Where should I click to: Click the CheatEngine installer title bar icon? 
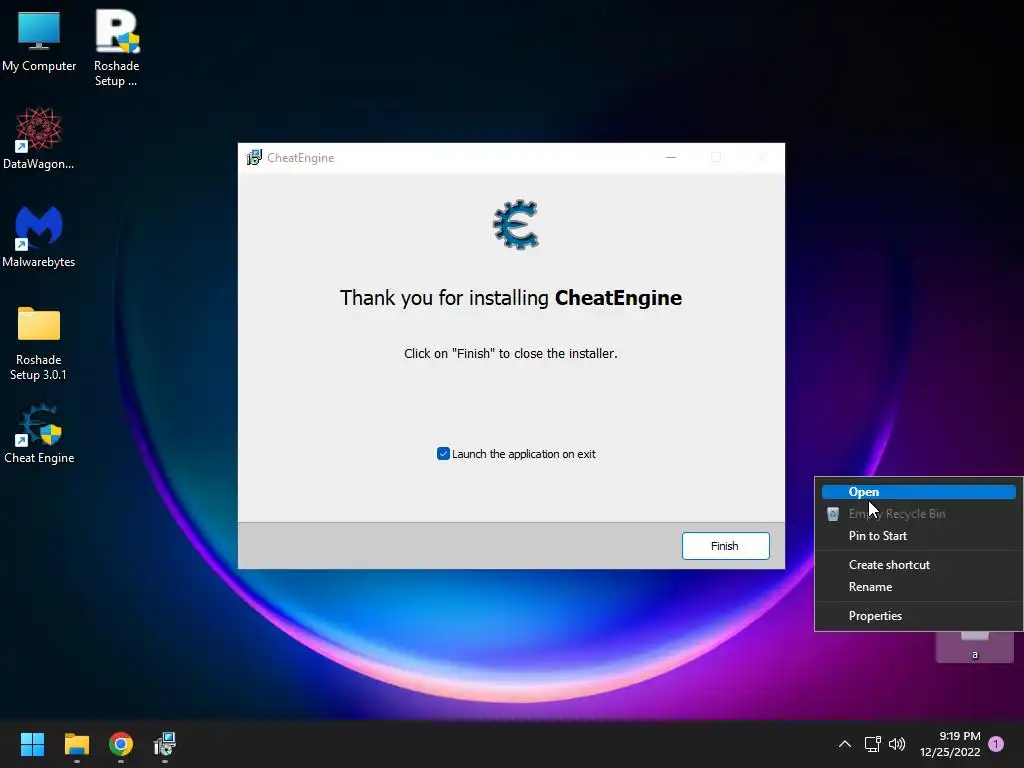[253, 157]
